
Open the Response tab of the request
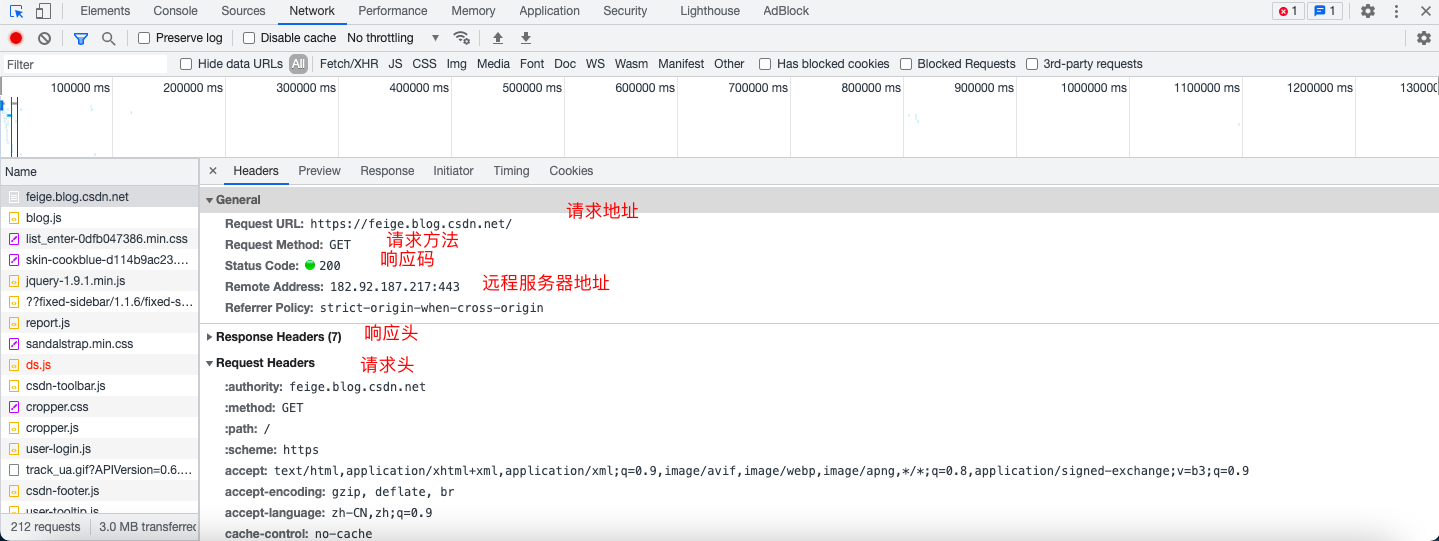[387, 171]
